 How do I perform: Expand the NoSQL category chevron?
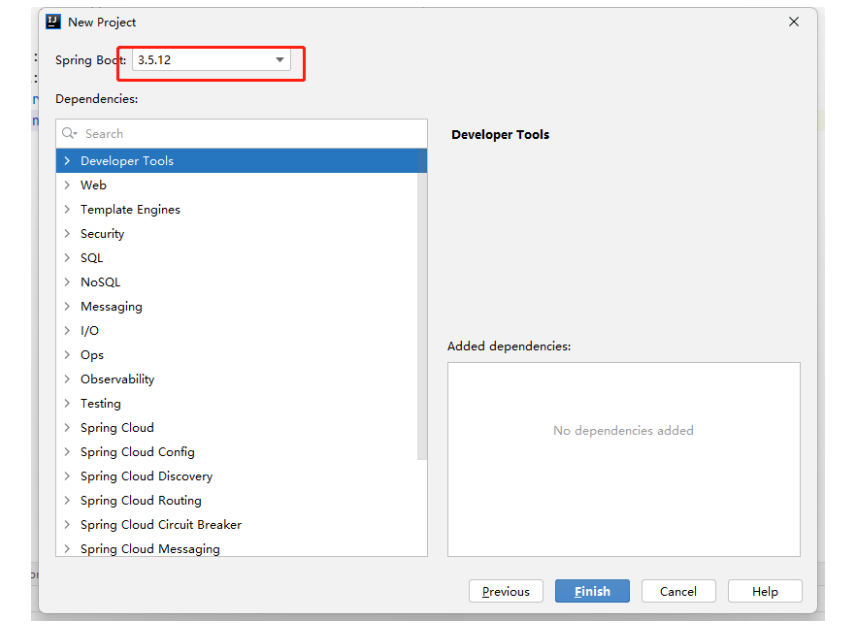tap(67, 282)
